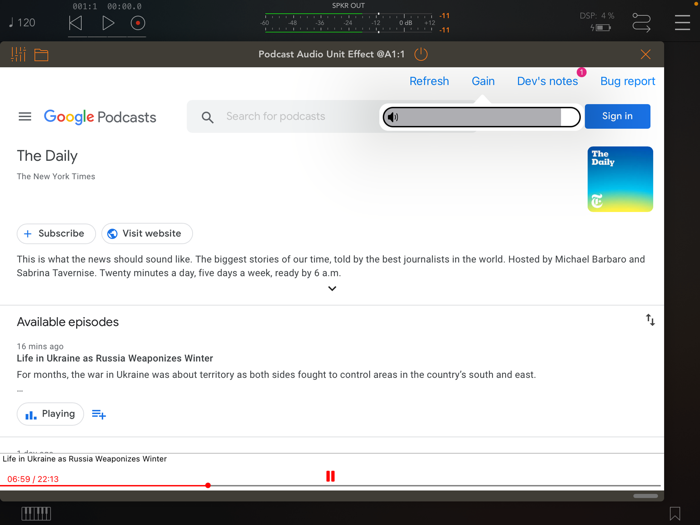Adjust the gain volume slider
Viewport: 700px width, 525px height.
tap(482, 117)
